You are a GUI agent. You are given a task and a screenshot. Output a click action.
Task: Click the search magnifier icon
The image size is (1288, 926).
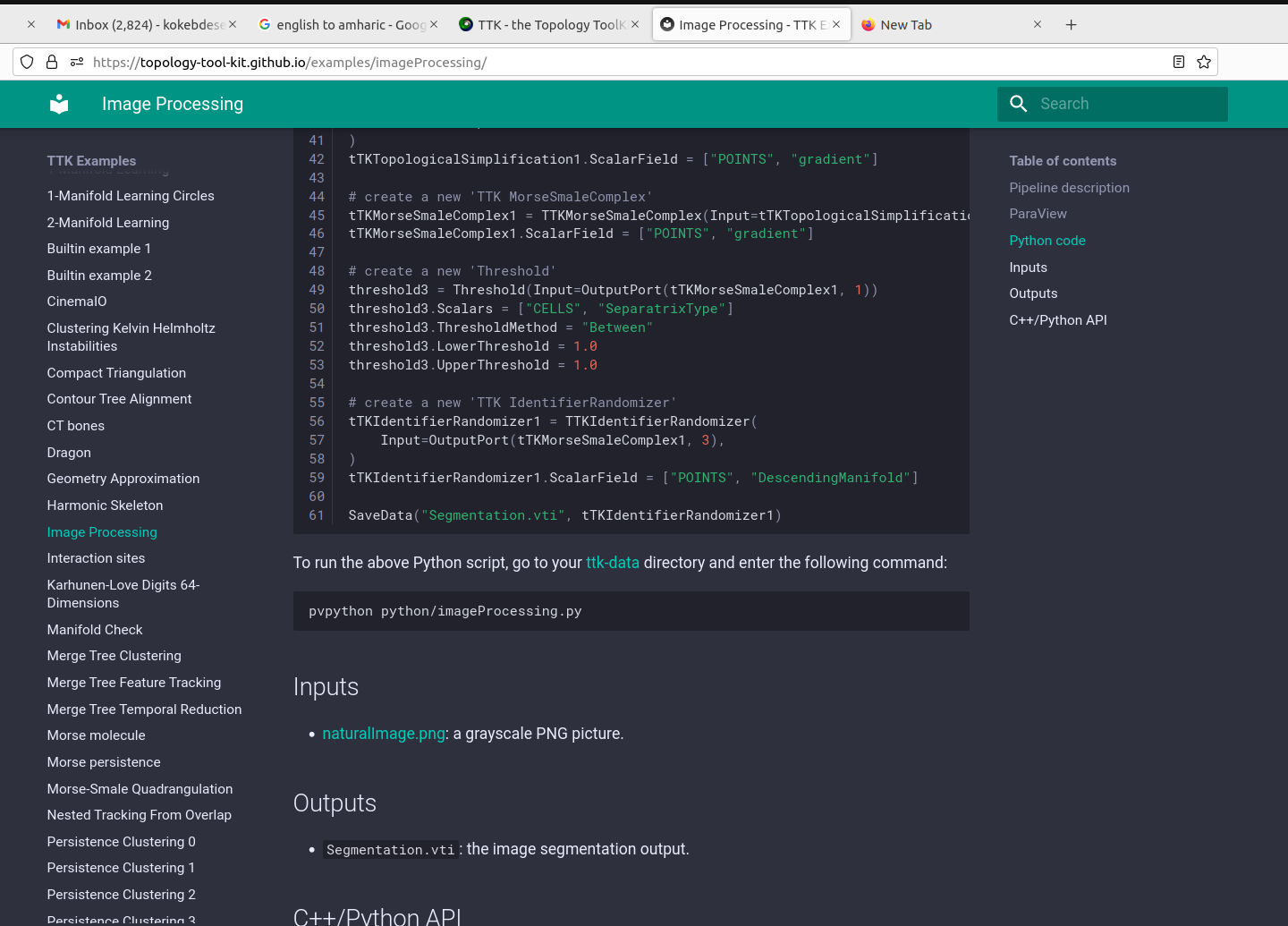point(1018,104)
